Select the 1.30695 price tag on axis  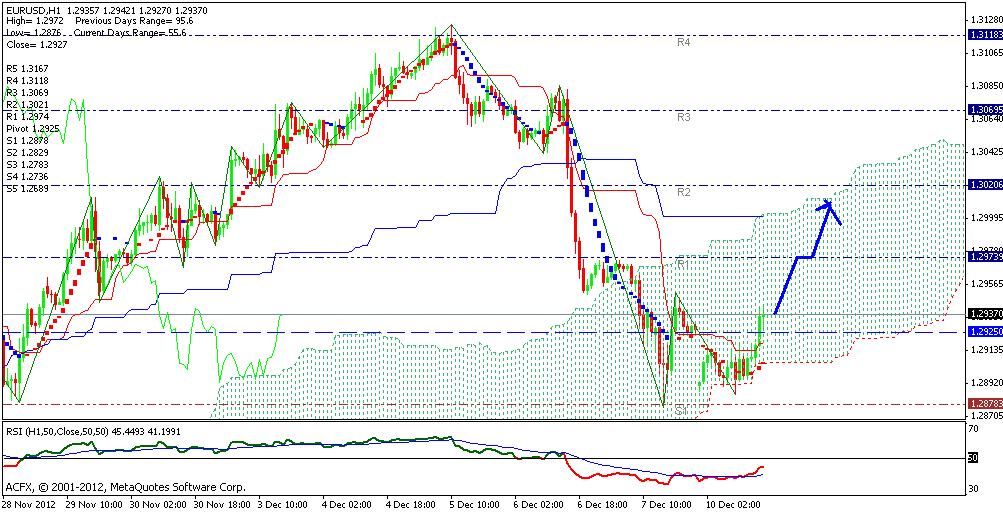click(985, 109)
